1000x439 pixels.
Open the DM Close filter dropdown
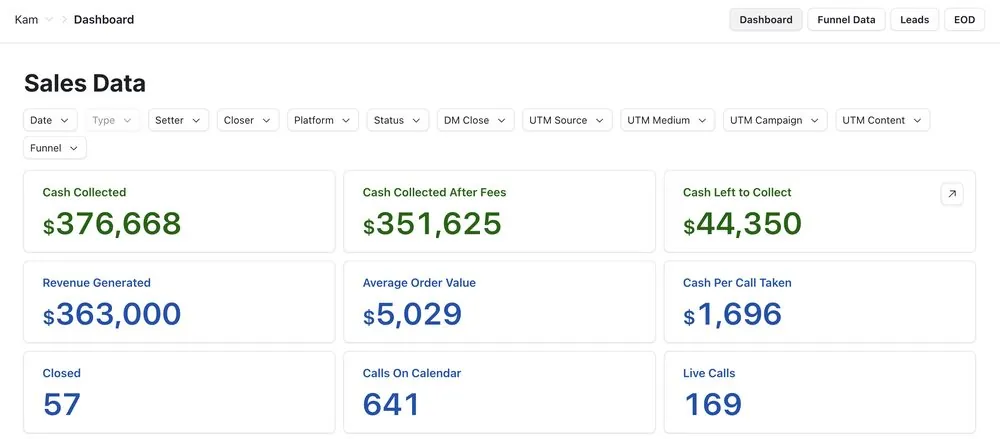(x=475, y=120)
